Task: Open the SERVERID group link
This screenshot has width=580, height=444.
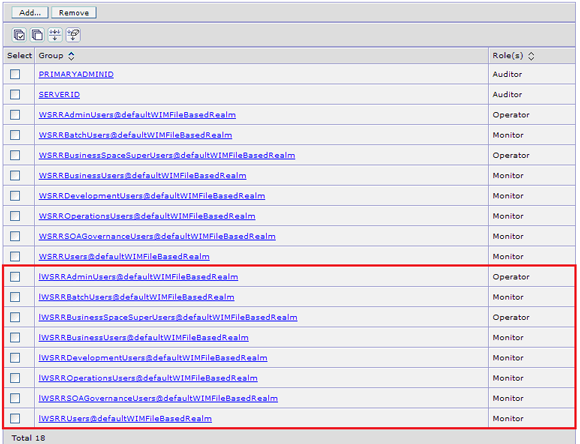Action: pyautogui.click(x=59, y=95)
